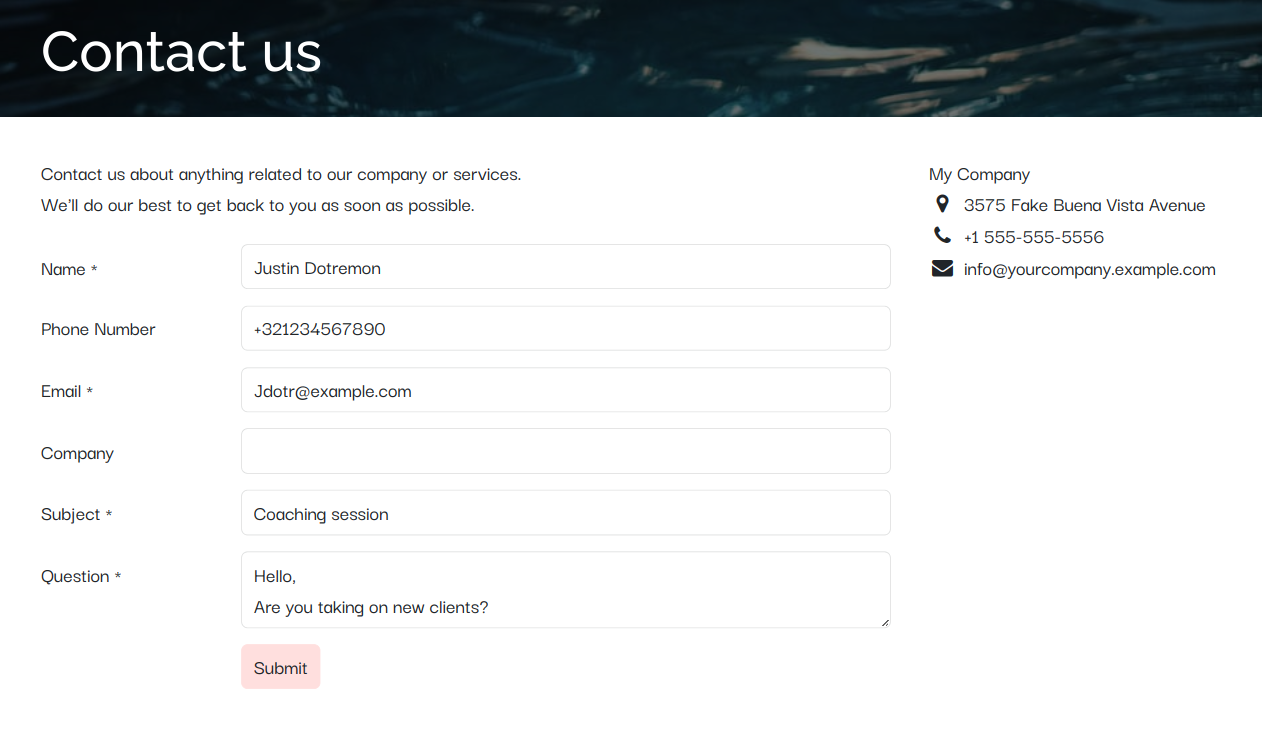1262x735 pixels.
Task: Click the +1 555-555-5556 phone number
Action: click(x=1033, y=237)
